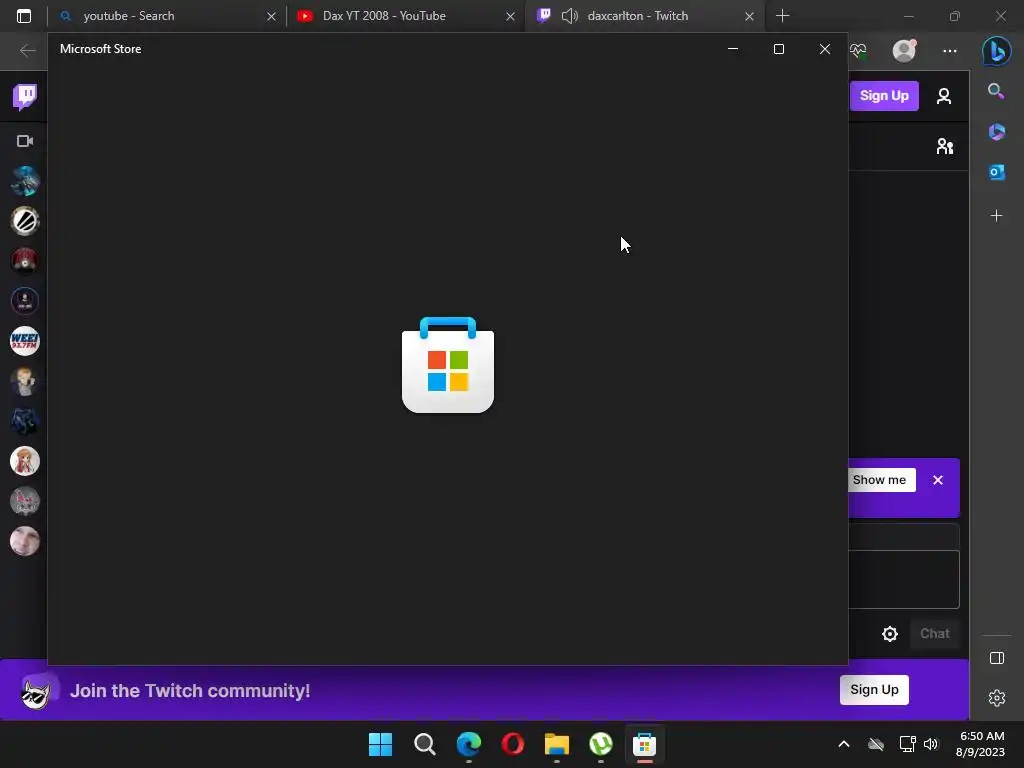Close the youtube - Search tab
This screenshot has height=768, width=1024.
pyautogui.click(x=271, y=16)
